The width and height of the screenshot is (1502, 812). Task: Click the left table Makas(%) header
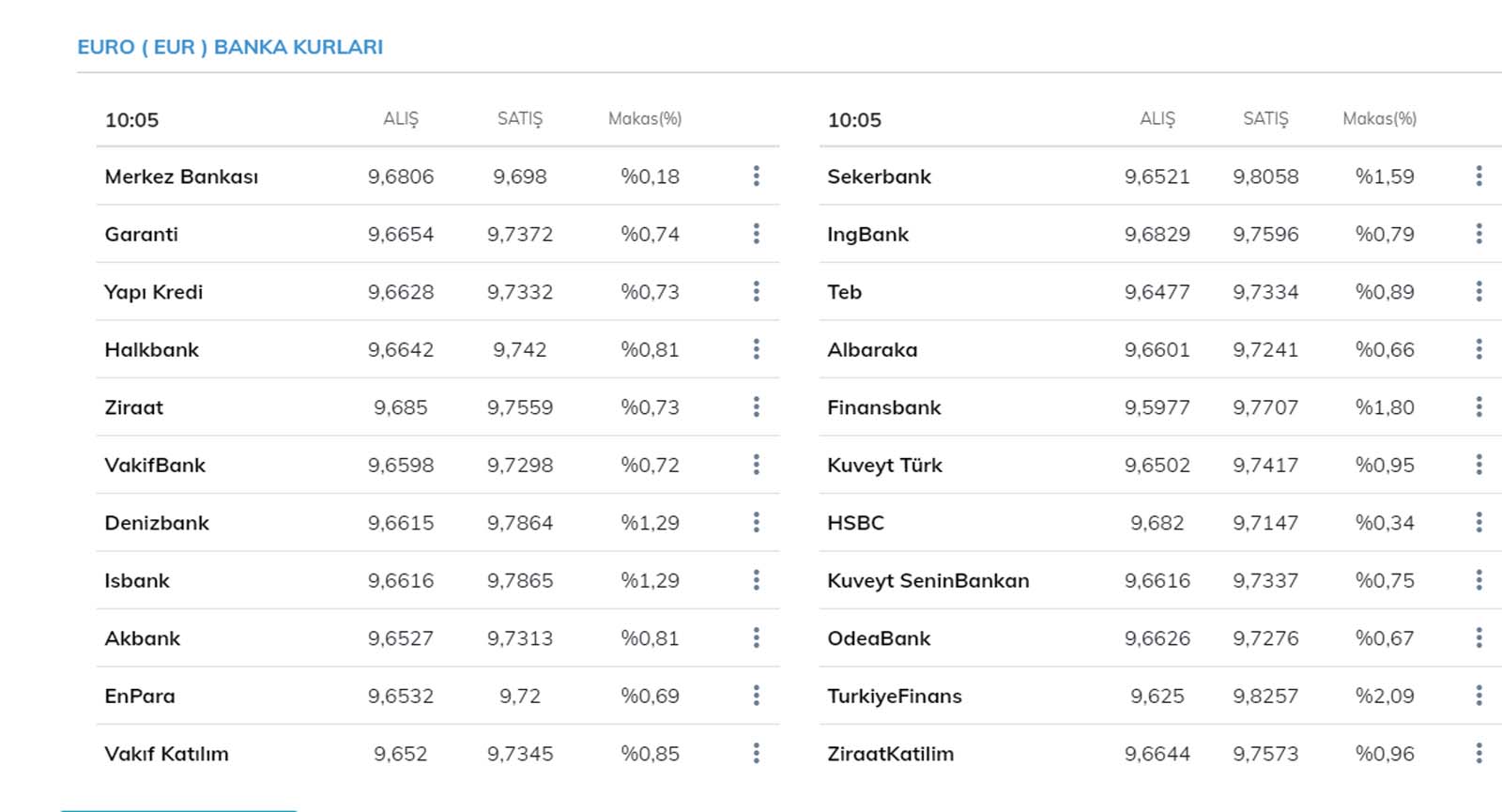[x=645, y=119]
